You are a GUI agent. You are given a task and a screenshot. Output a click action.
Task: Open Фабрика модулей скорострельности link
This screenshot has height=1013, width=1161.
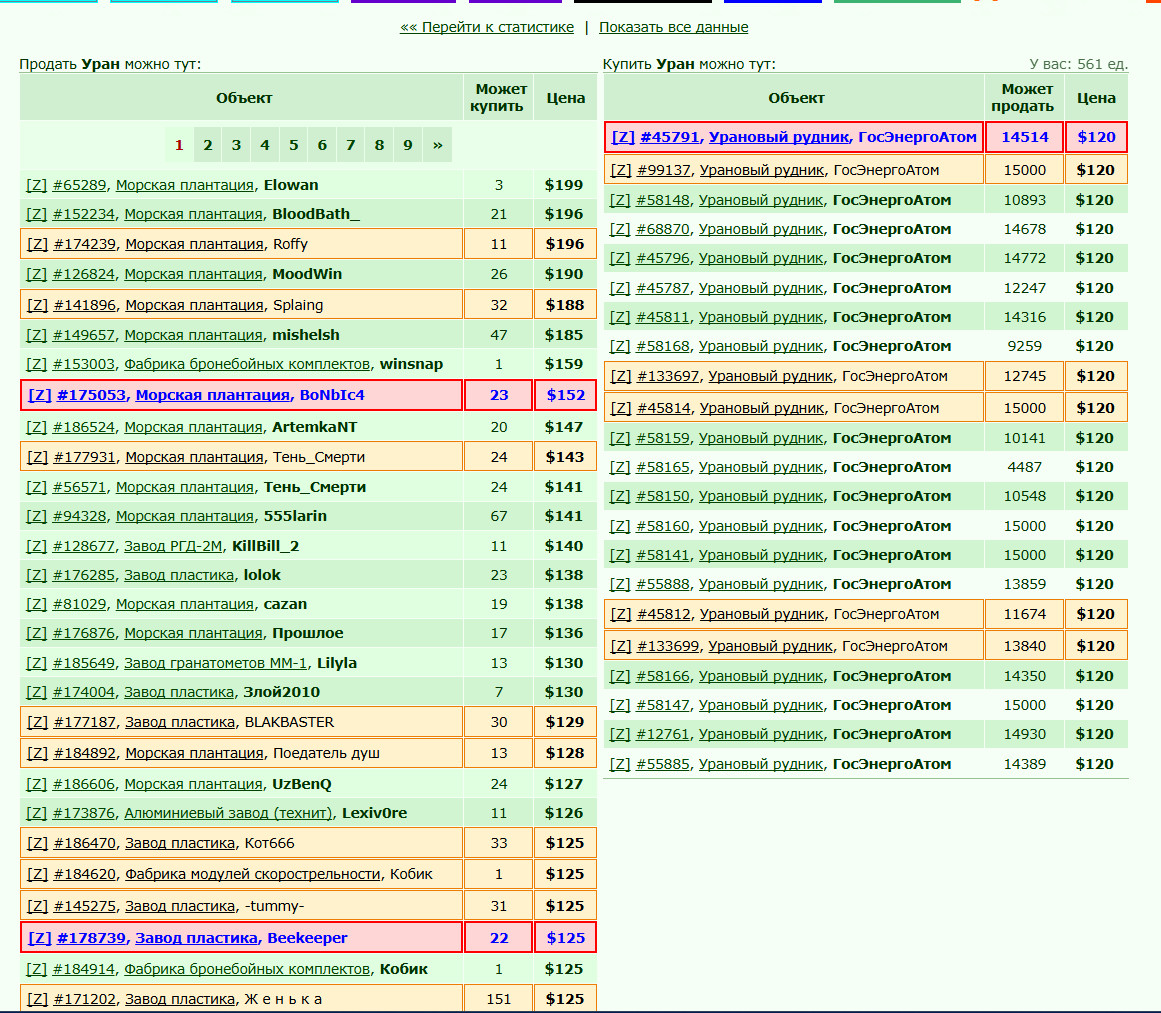252,875
